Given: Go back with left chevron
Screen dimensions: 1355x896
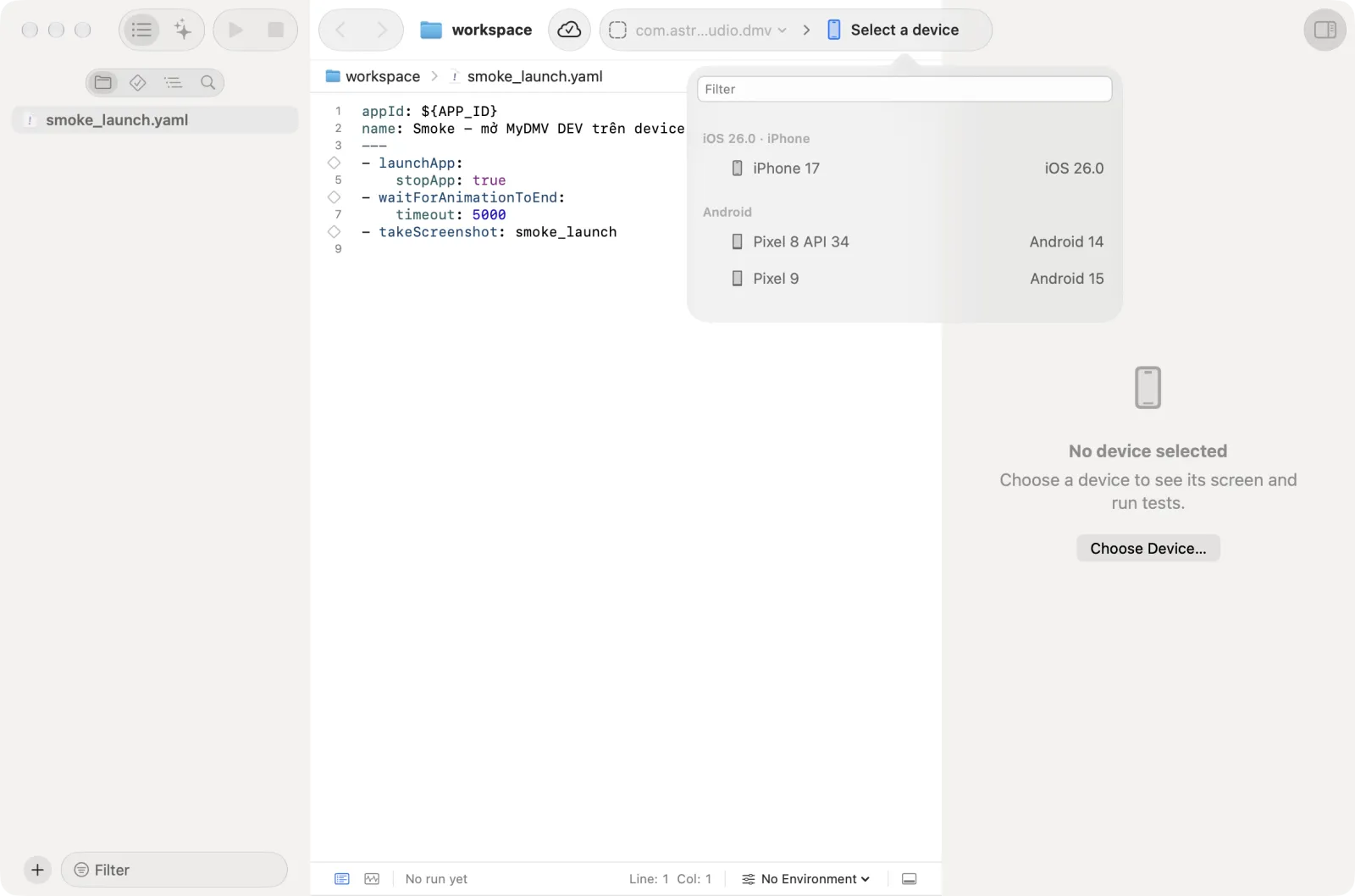Looking at the screenshot, I should click(340, 30).
